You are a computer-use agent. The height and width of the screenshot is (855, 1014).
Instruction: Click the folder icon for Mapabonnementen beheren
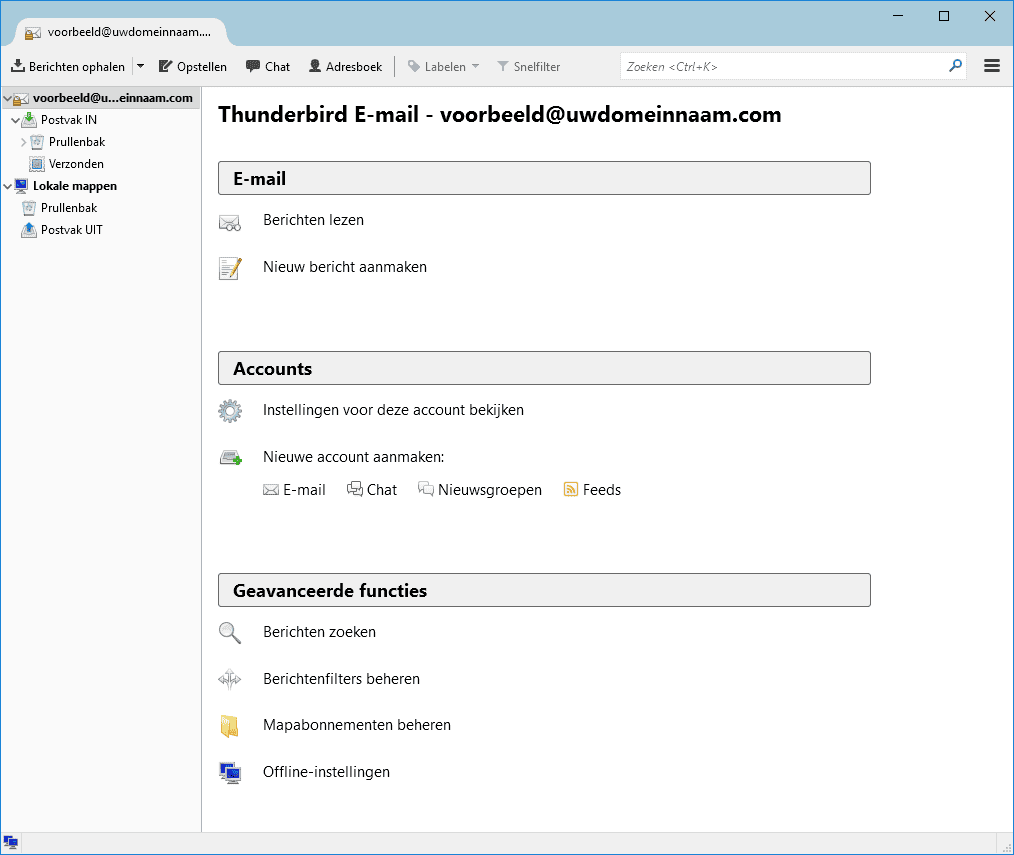tap(230, 726)
